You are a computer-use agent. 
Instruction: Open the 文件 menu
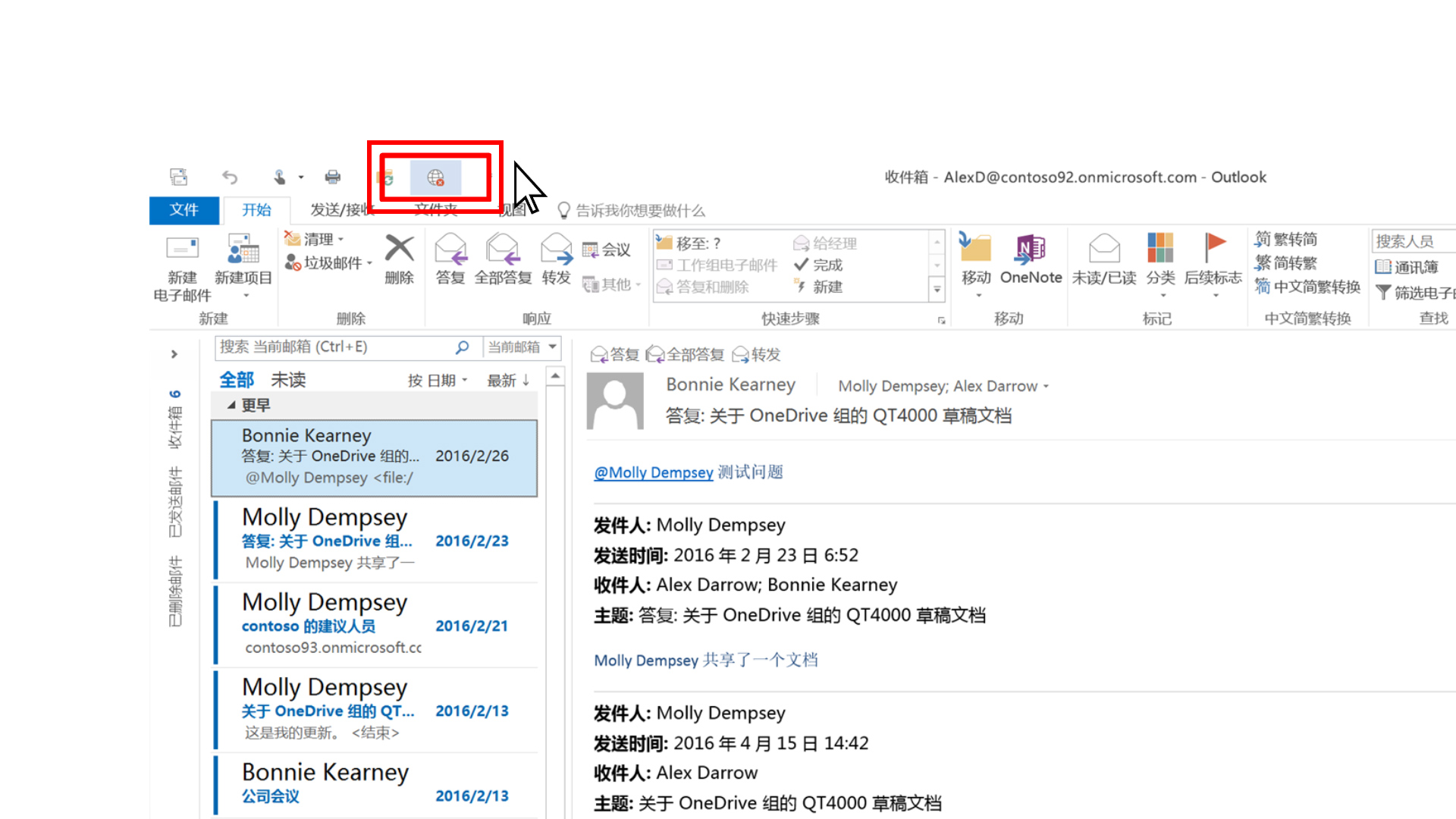tap(184, 210)
